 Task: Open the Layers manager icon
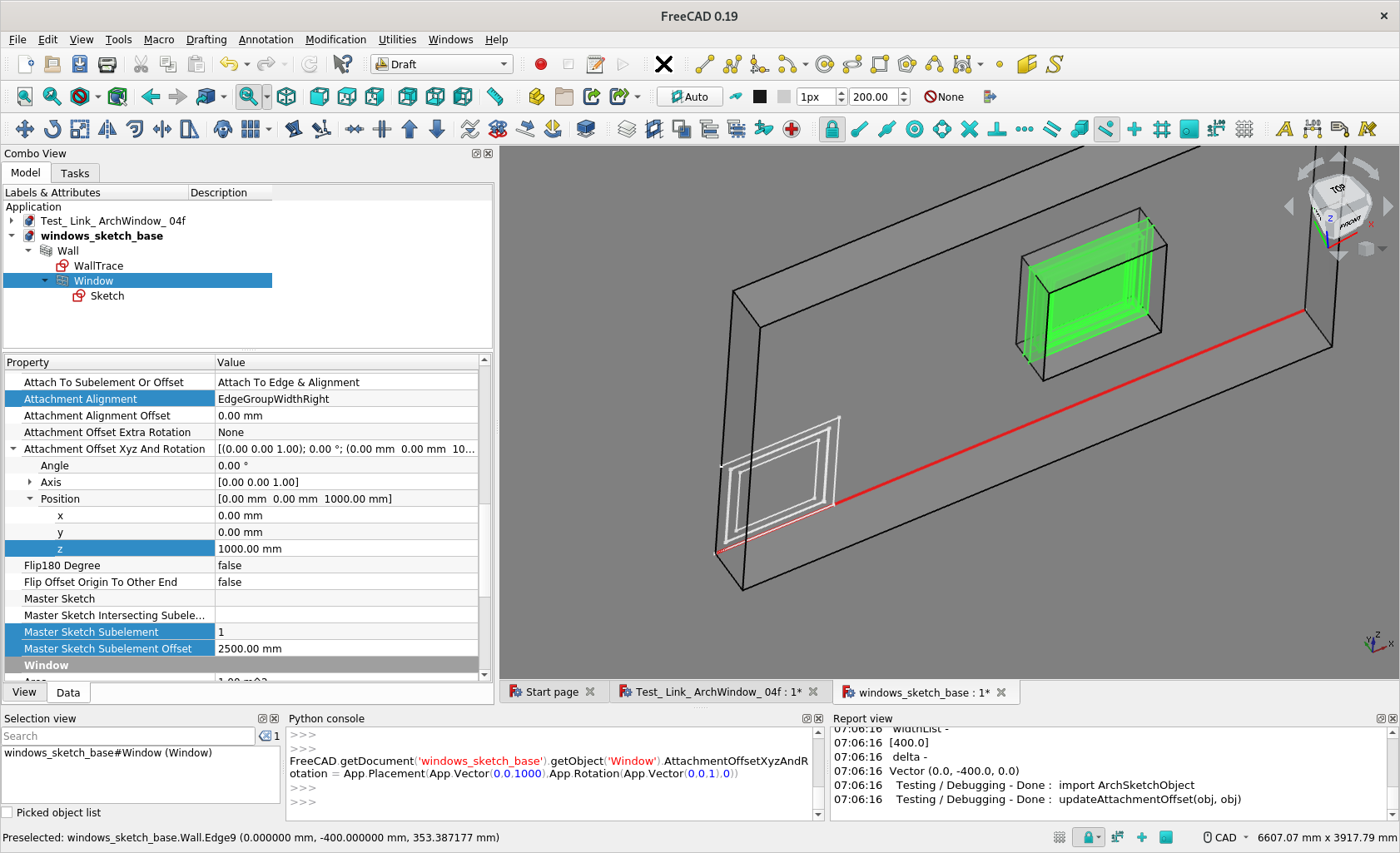pos(627,129)
